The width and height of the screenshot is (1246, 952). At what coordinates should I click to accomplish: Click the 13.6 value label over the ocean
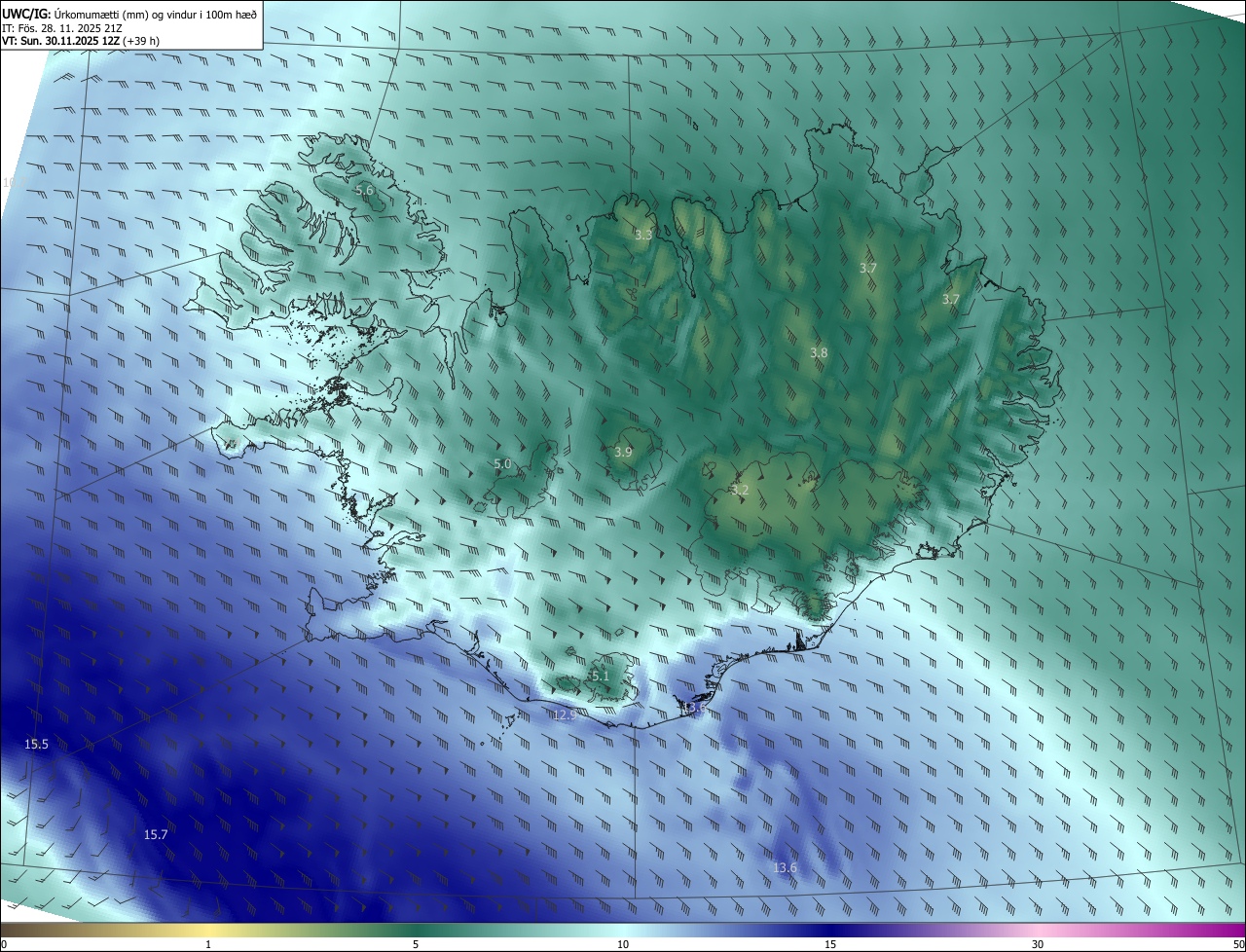pyautogui.click(x=785, y=867)
